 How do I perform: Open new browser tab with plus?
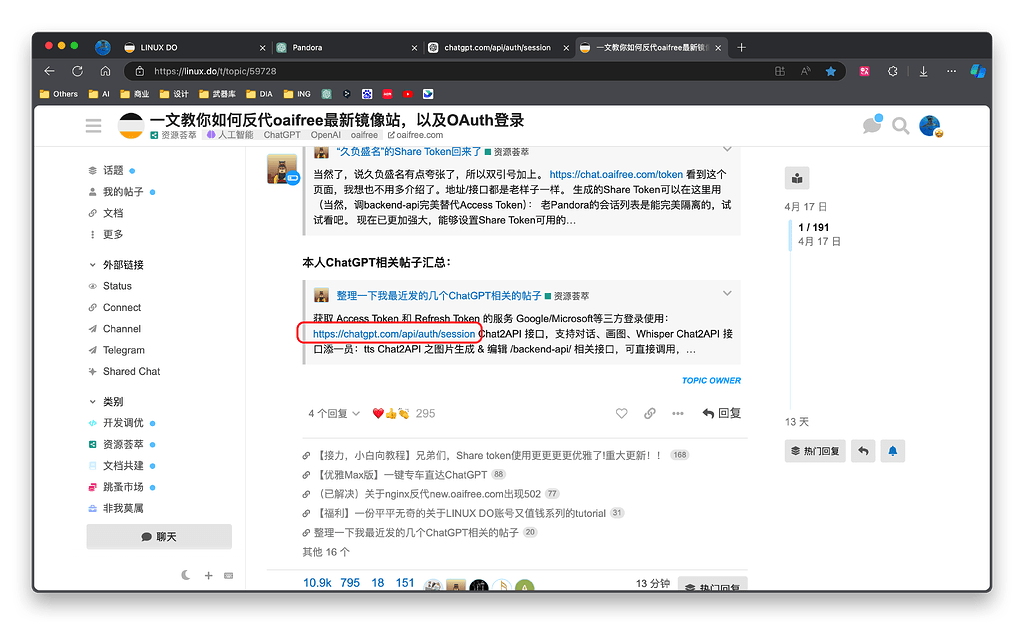click(x=741, y=47)
